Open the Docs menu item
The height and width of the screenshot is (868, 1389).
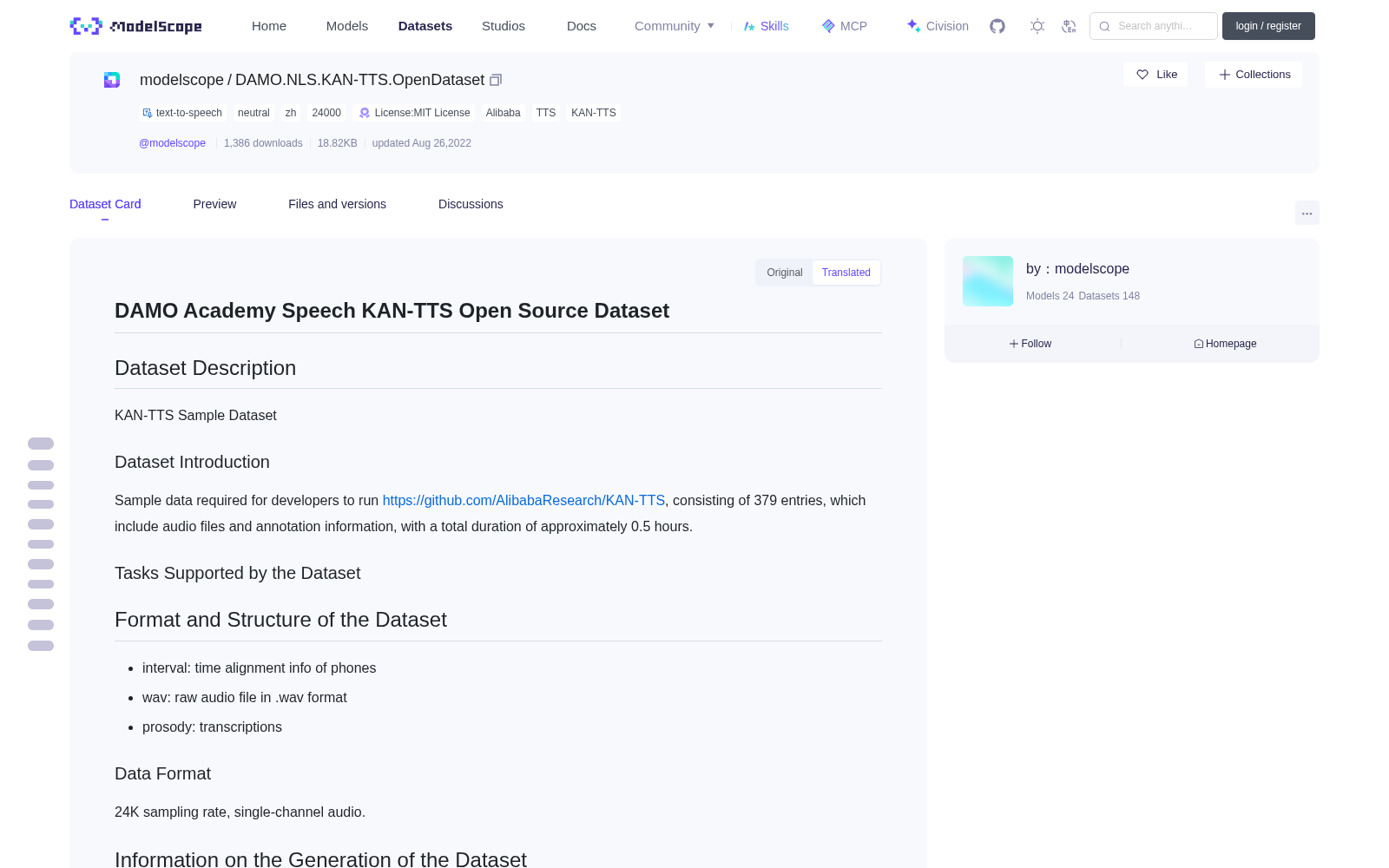point(582,26)
